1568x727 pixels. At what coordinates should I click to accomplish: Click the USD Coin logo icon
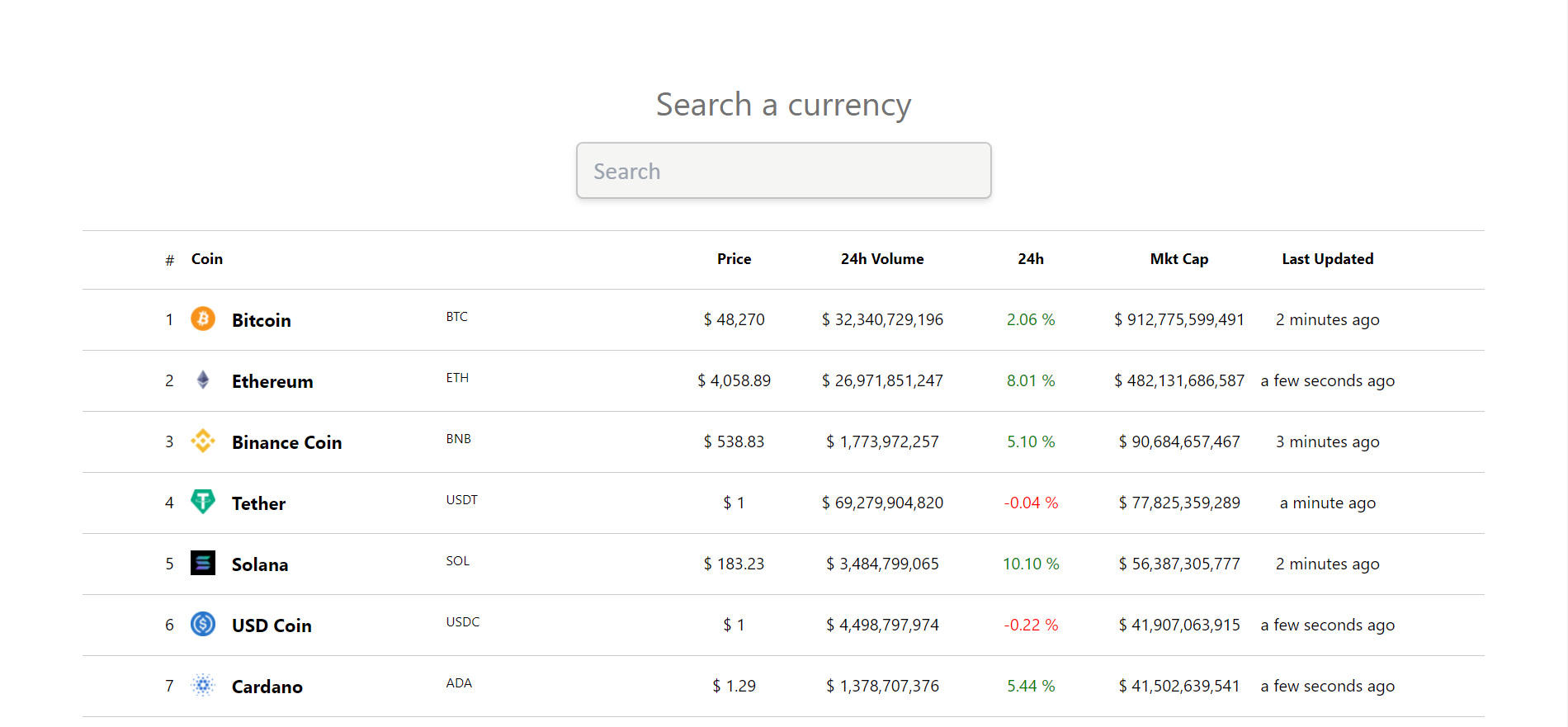pyautogui.click(x=203, y=624)
